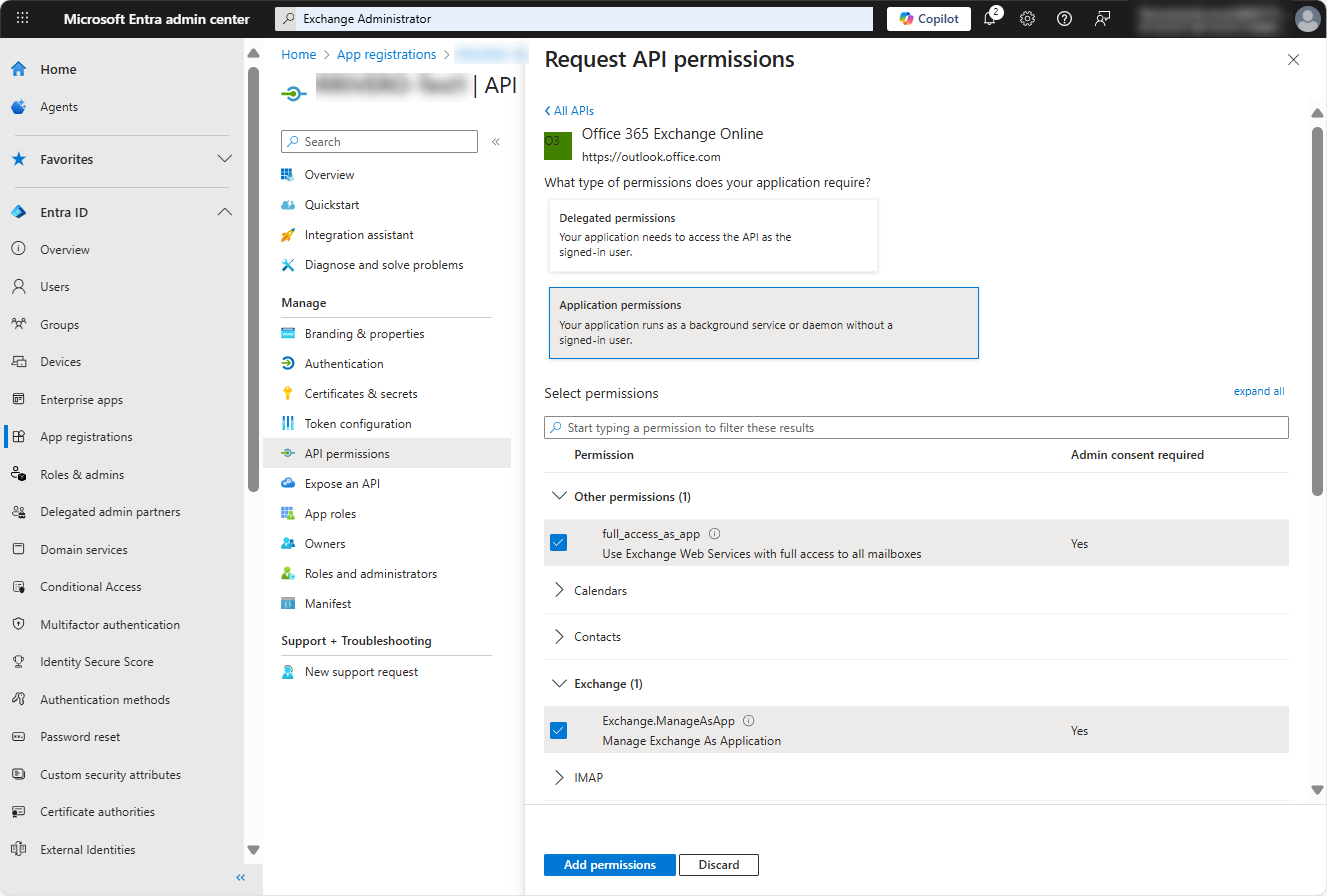
Task: Open the settings gear
Action: (x=1027, y=18)
